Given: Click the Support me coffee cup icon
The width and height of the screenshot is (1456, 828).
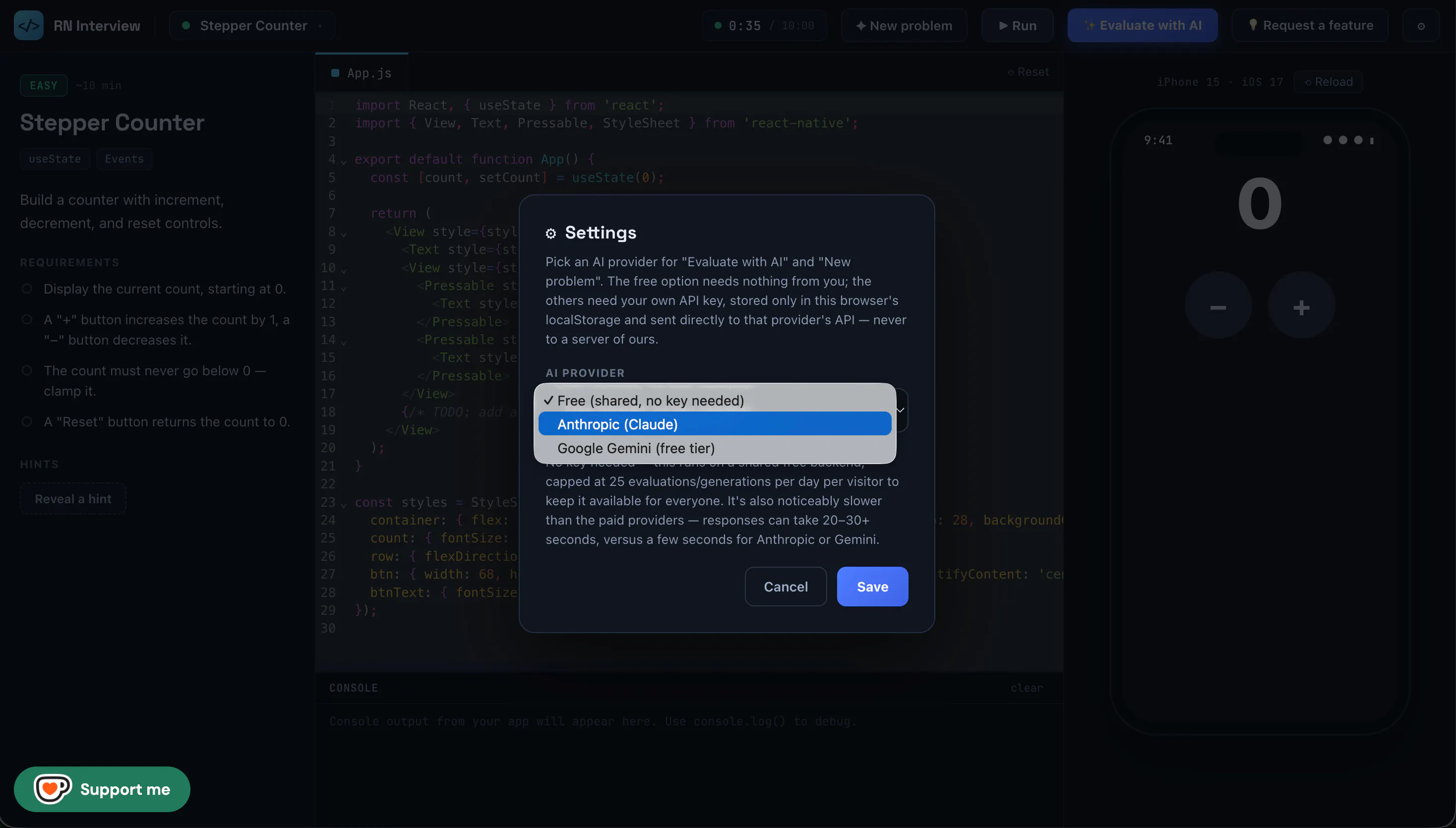Looking at the screenshot, I should click(53, 789).
